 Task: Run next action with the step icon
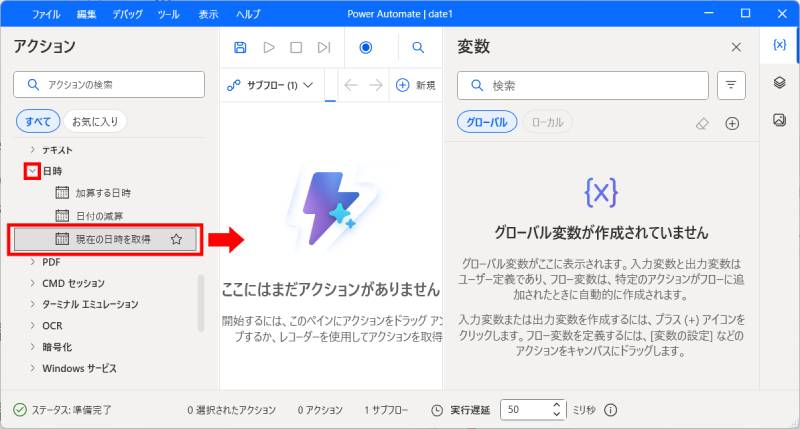324,47
